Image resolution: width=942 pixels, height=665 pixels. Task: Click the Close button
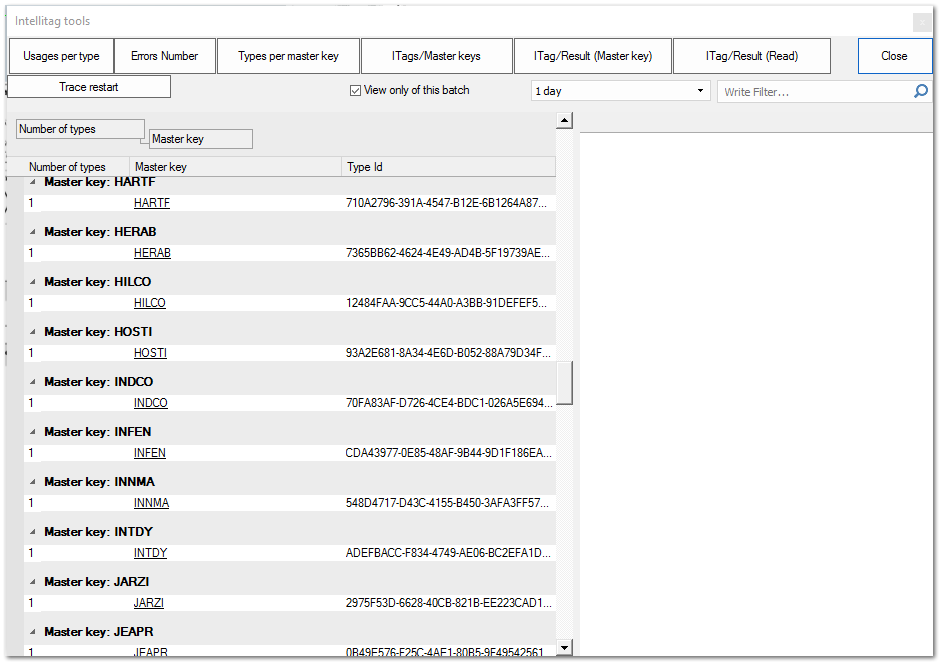click(894, 55)
